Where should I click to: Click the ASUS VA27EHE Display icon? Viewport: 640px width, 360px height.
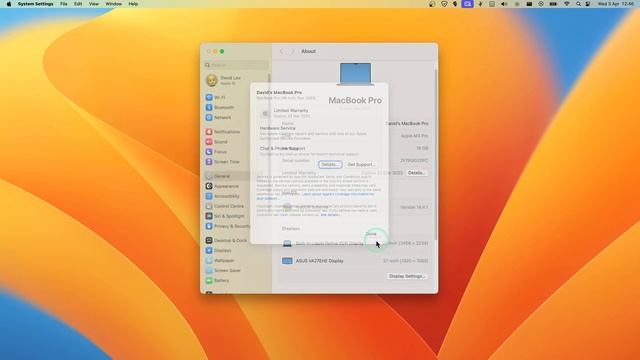(x=287, y=261)
